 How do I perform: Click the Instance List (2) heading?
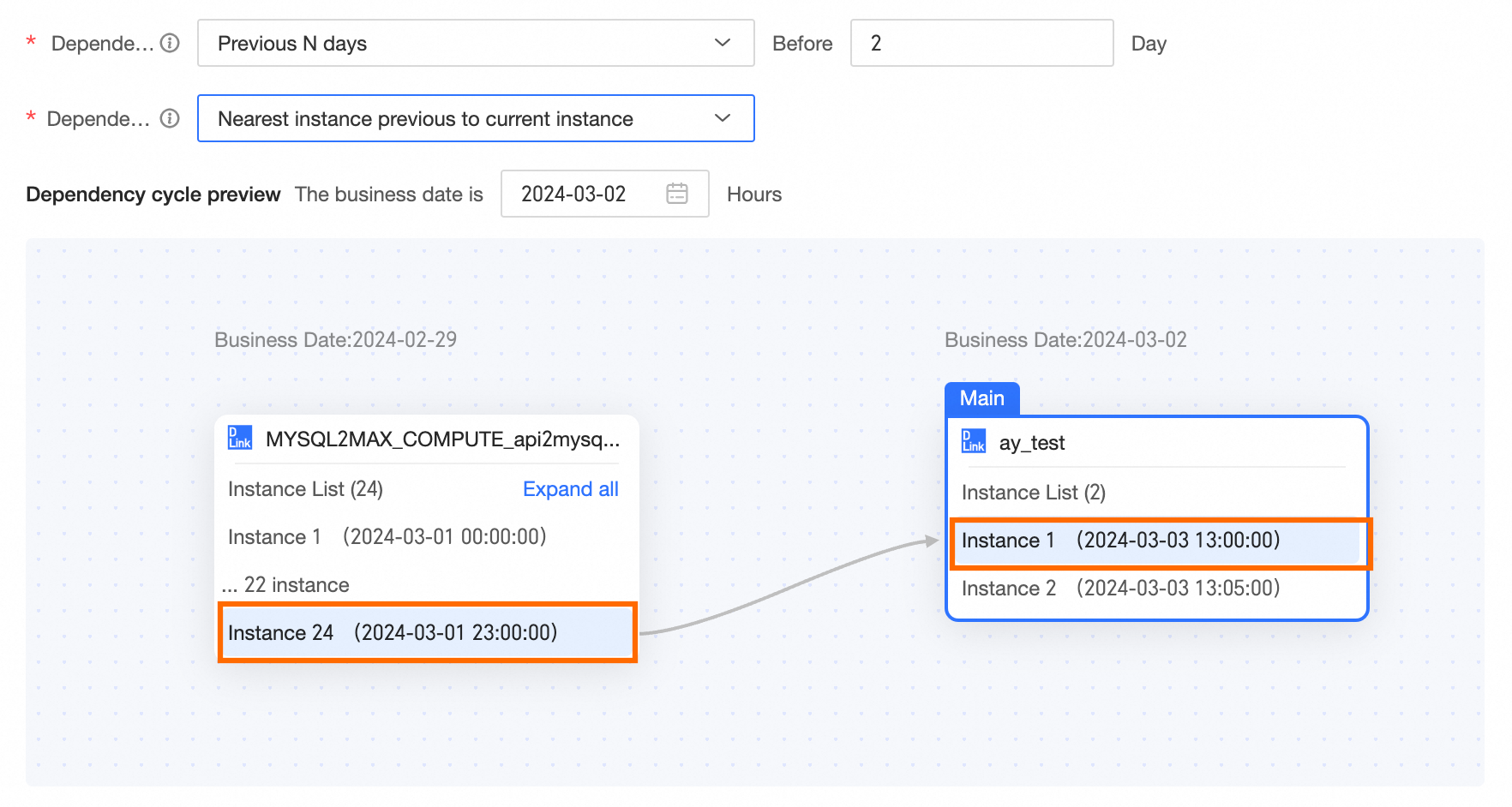pos(1034,493)
